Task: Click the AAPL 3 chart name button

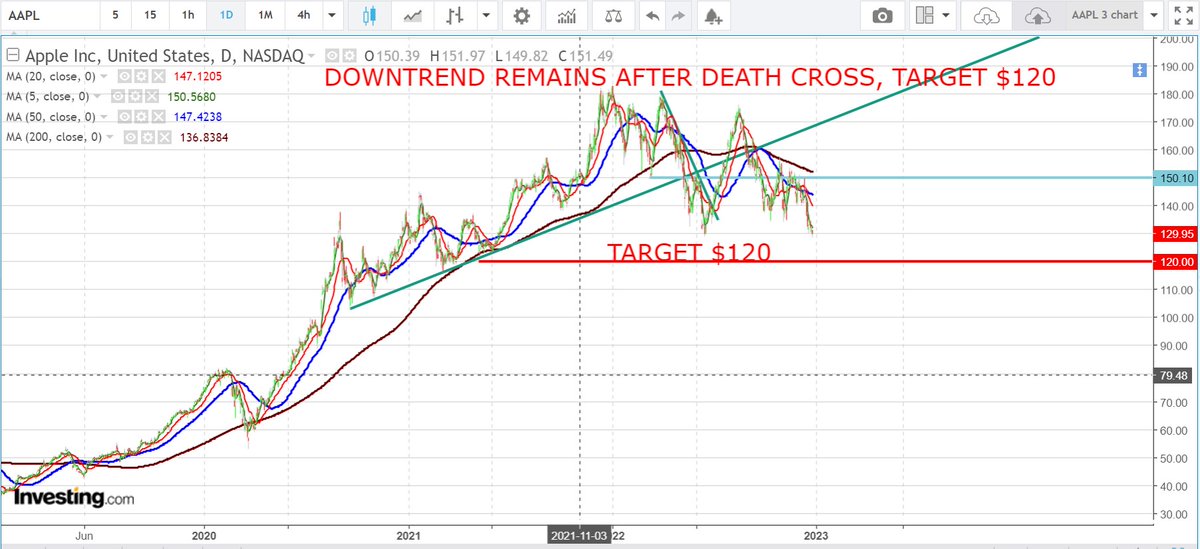Action: 1106,16
